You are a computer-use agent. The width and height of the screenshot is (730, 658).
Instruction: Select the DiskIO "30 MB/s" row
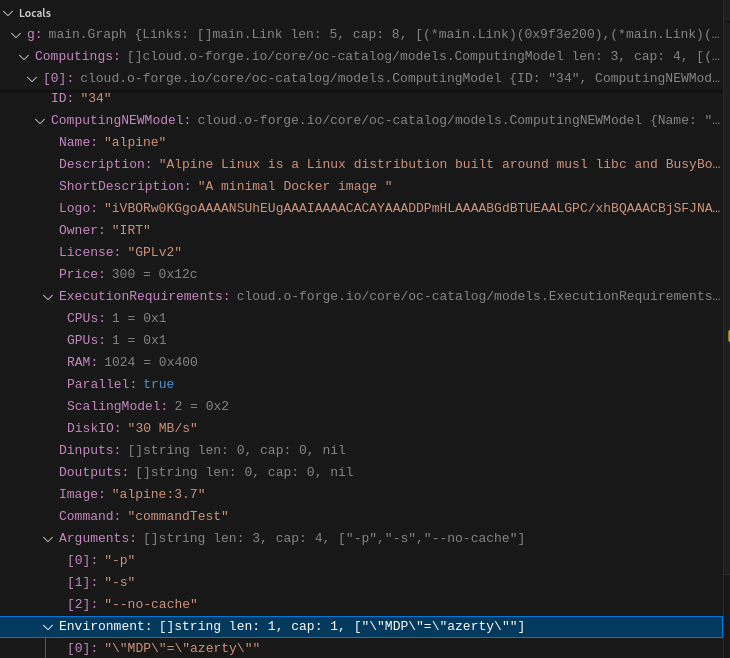coord(132,428)
